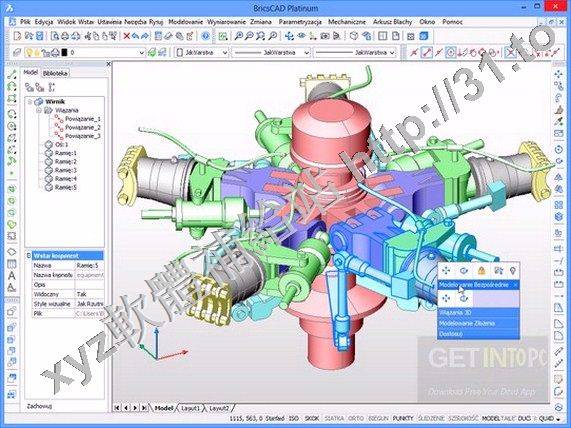
Task: Toggle the center snap circle icon
Action: click(450, 52)
